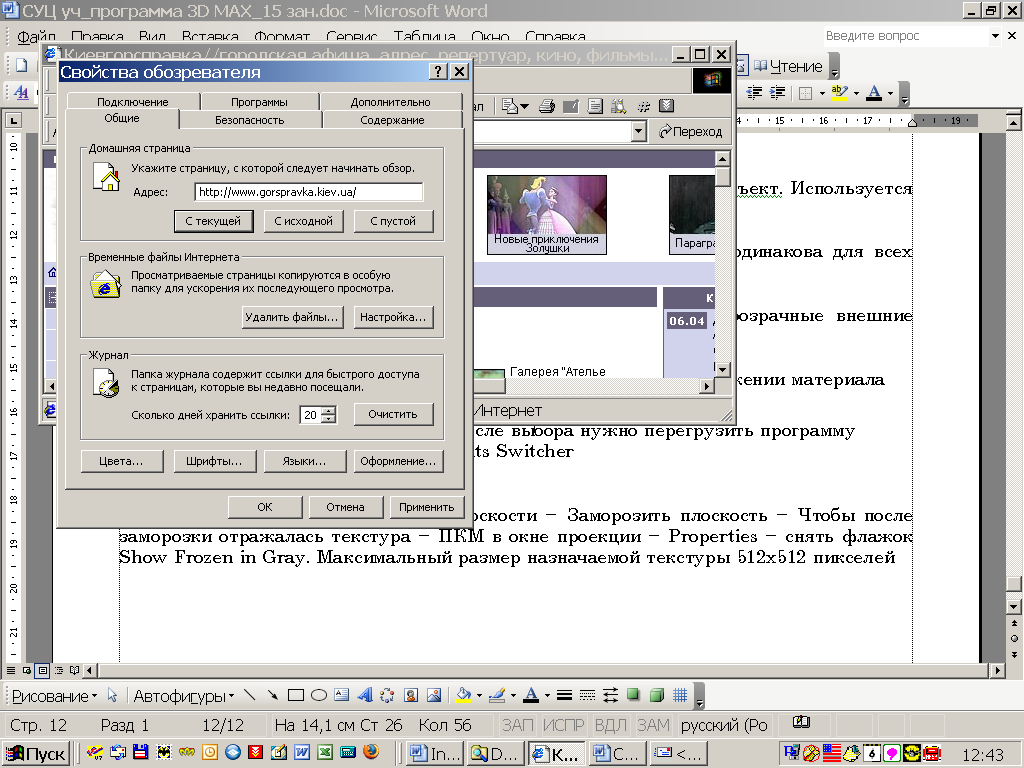
Task: Insert a Text Box from Drawing toolbar
Action: point(342,696)
